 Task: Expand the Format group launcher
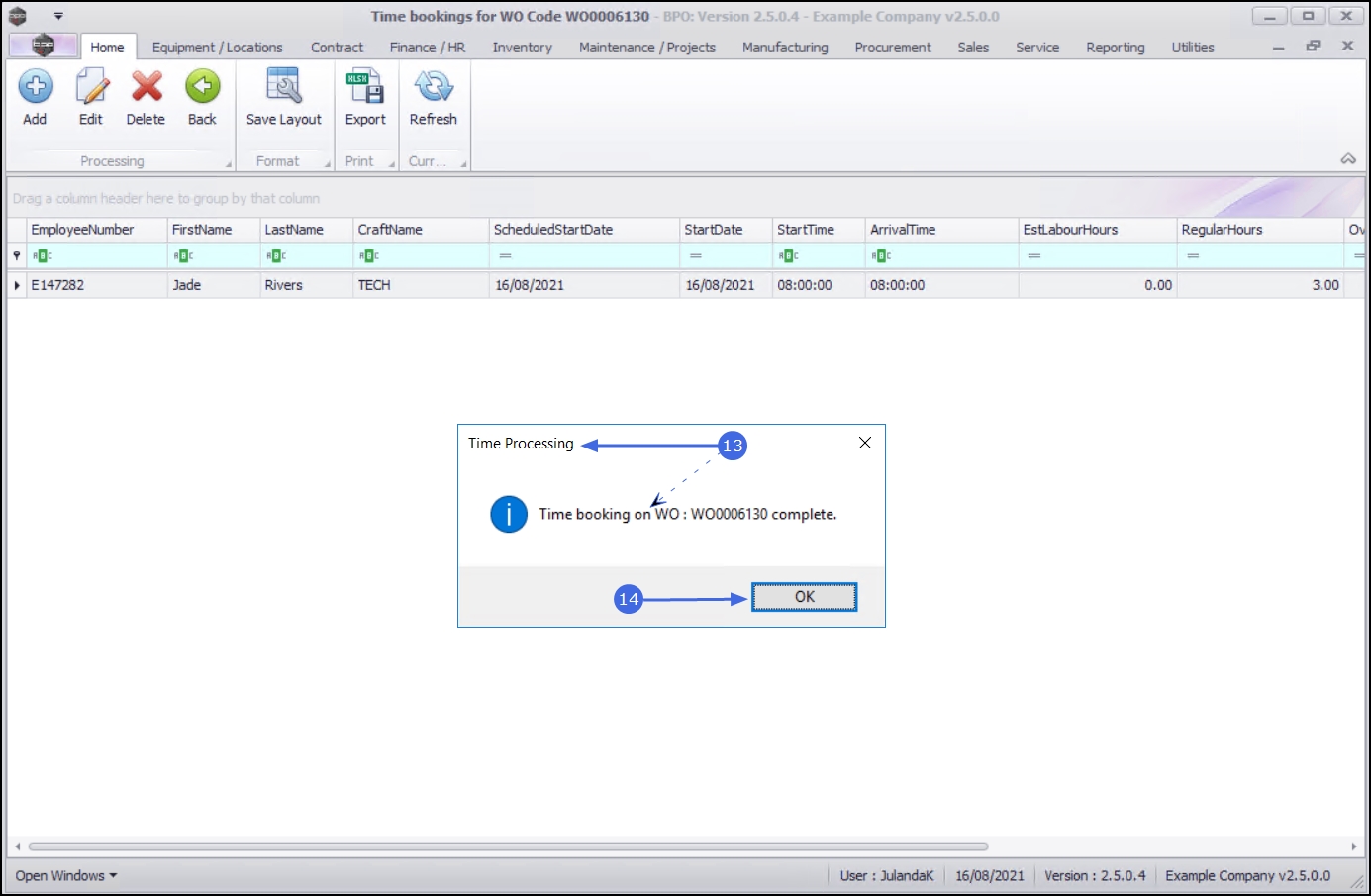(328, 164)
